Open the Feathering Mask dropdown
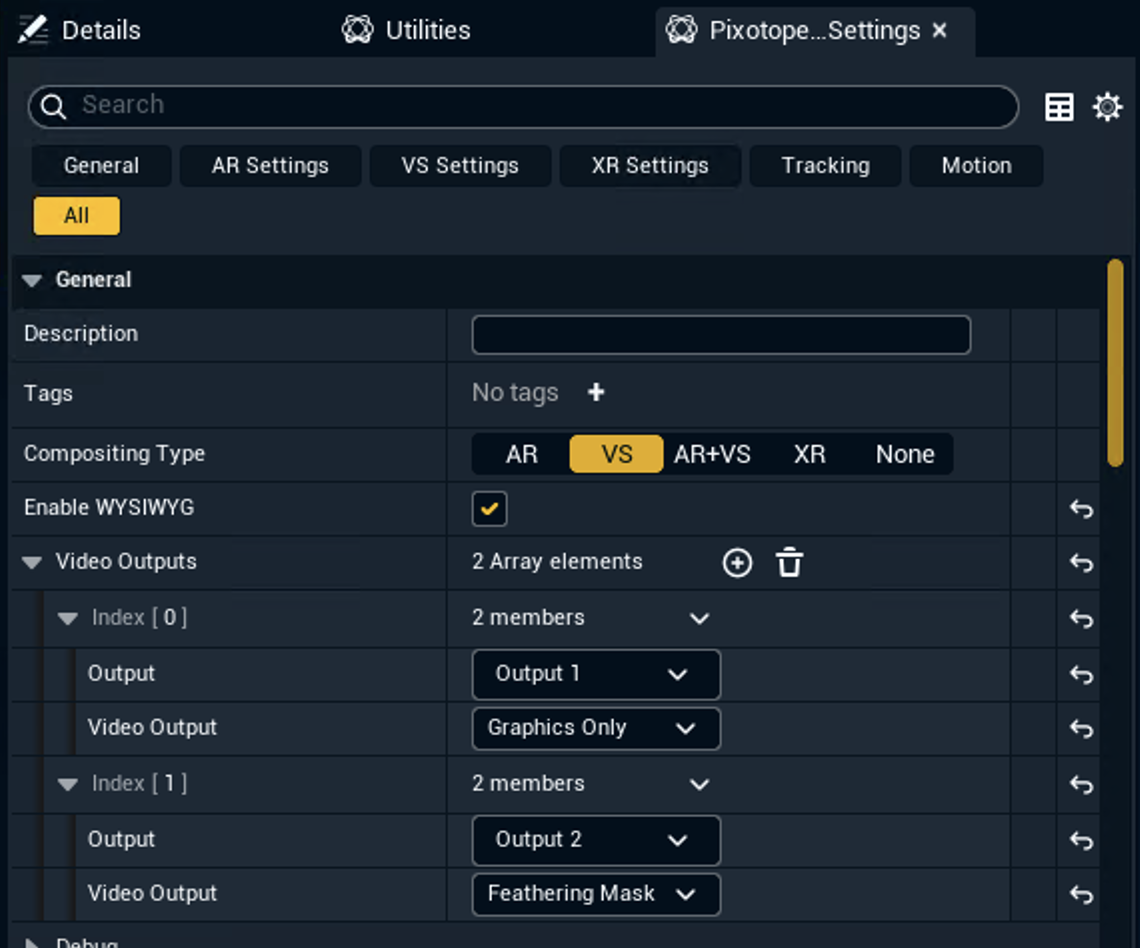 pyautogui.click(x=596, y=894)
